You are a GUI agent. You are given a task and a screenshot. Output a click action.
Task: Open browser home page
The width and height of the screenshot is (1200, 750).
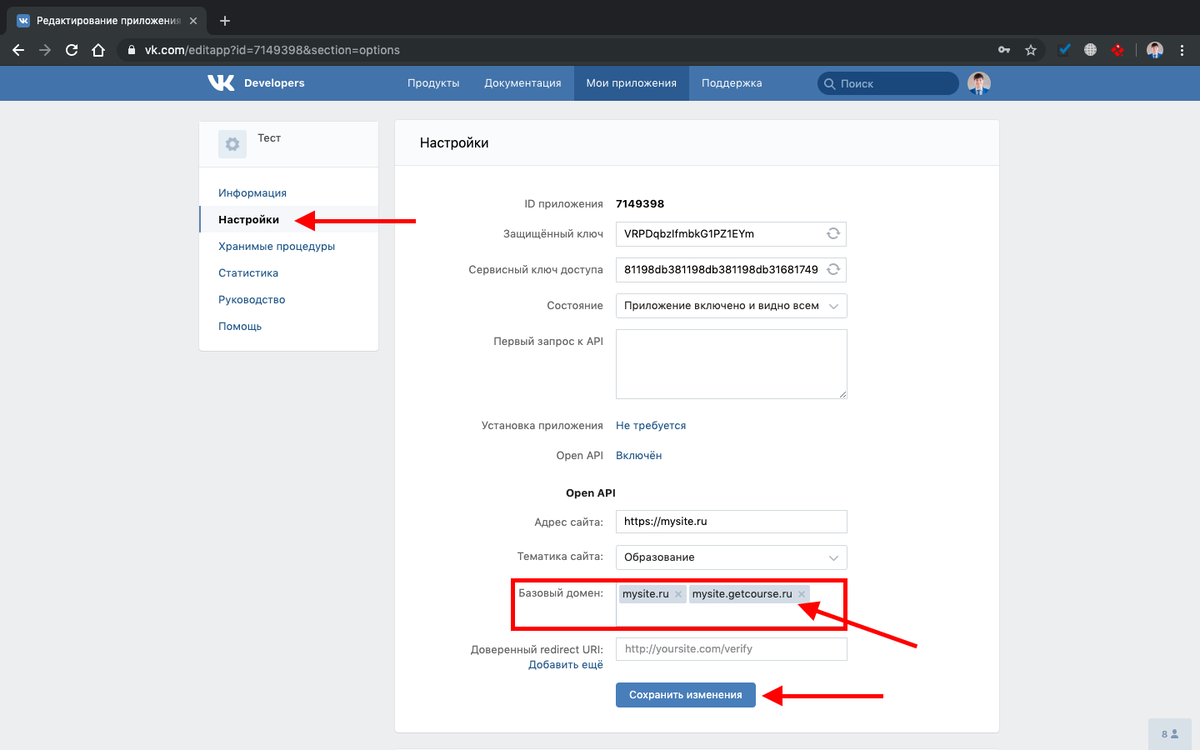[x=98, y=50]
